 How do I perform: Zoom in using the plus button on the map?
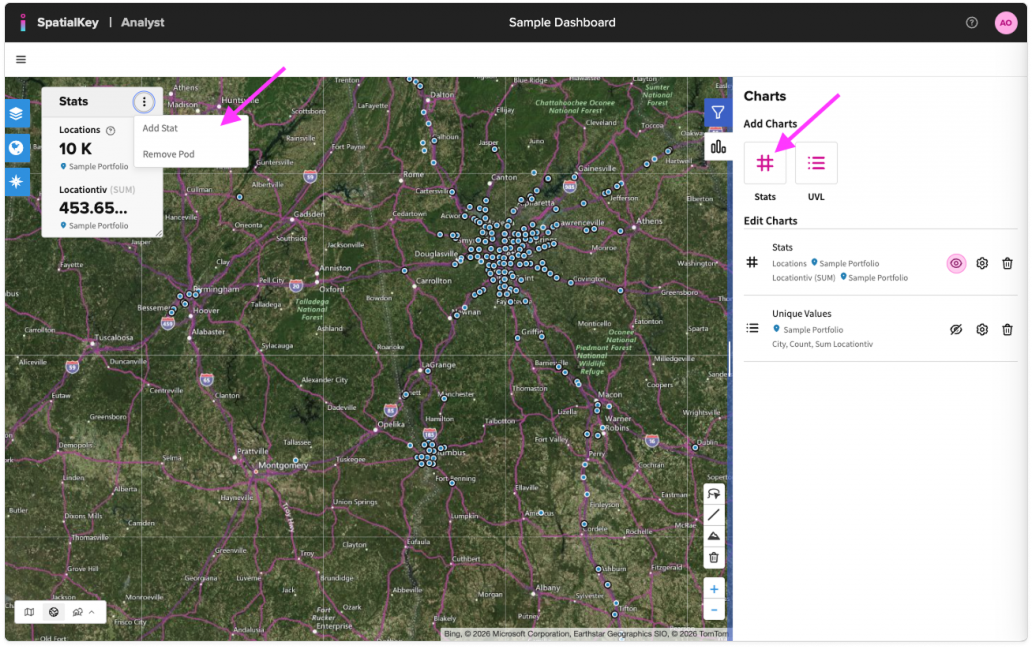(x=716, y=589)
